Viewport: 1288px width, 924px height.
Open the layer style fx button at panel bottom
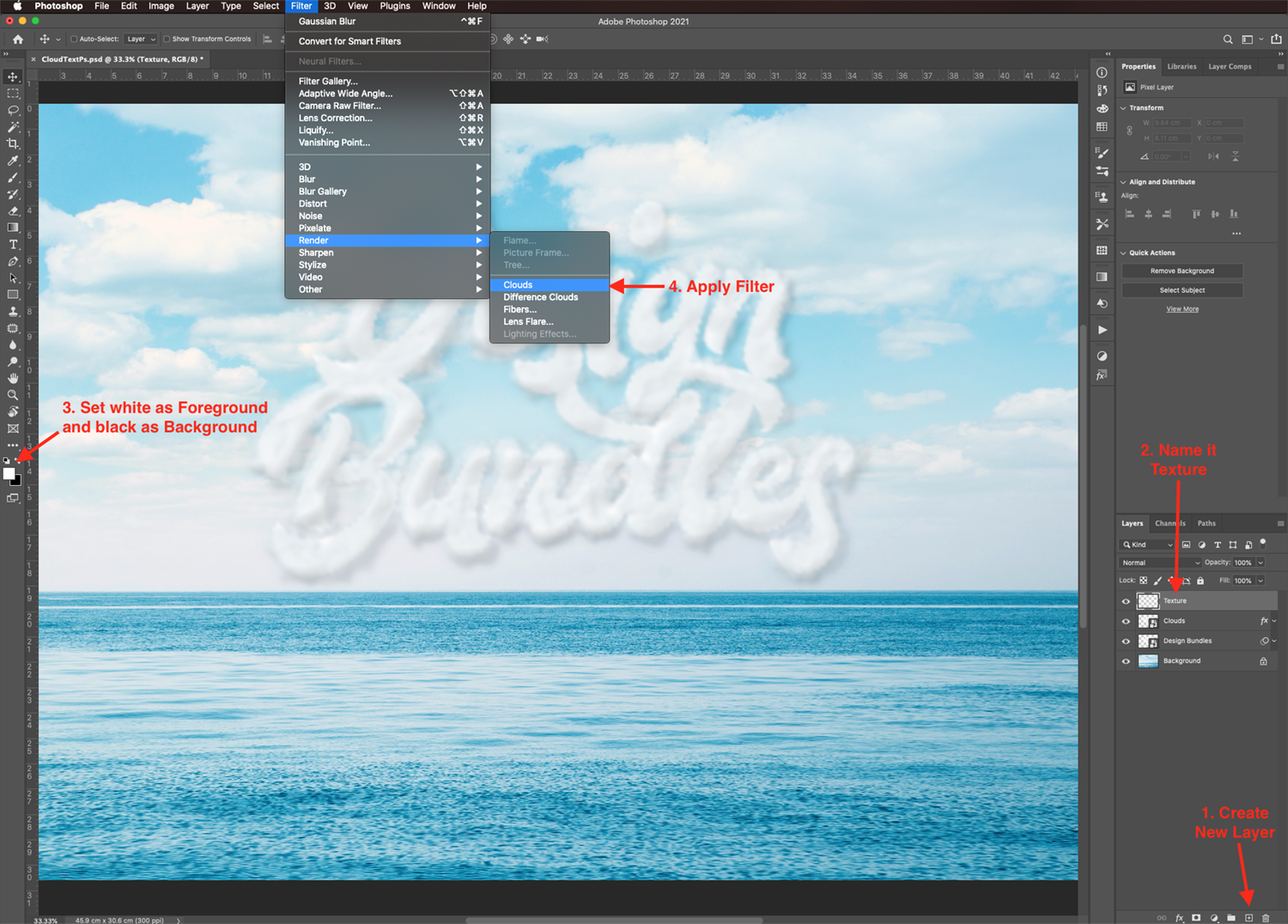[x=1180, y=918]
